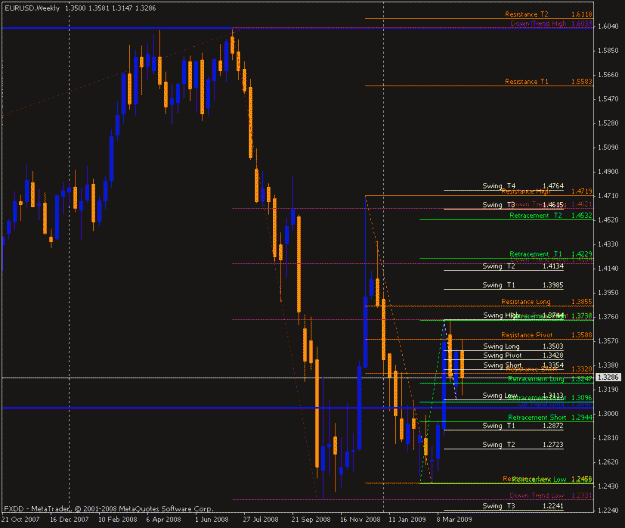
Task: Click the current price marker 1.3286
Action: 608,377
